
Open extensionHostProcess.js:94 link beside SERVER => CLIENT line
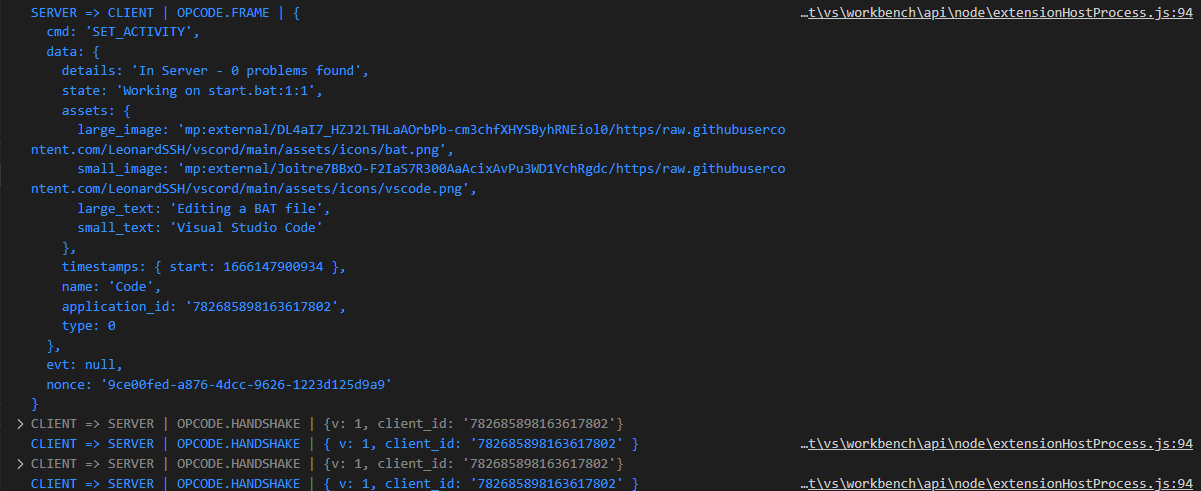coord(997,15)
